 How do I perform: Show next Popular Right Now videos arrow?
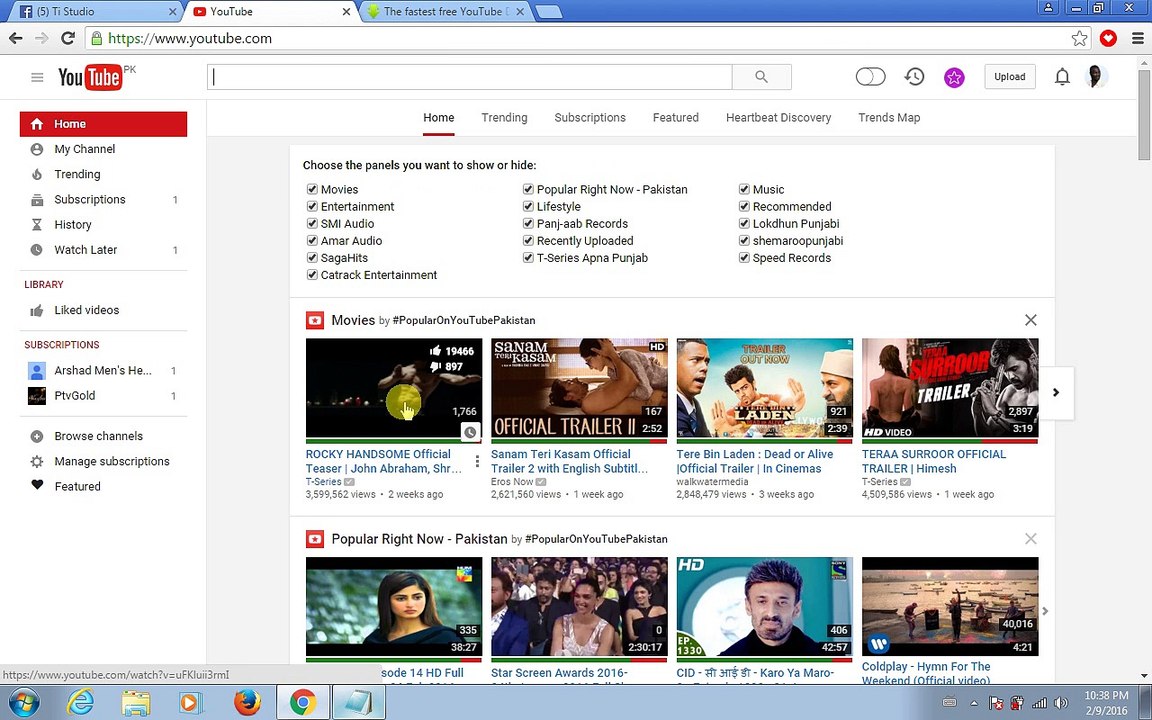(1045, 611)
